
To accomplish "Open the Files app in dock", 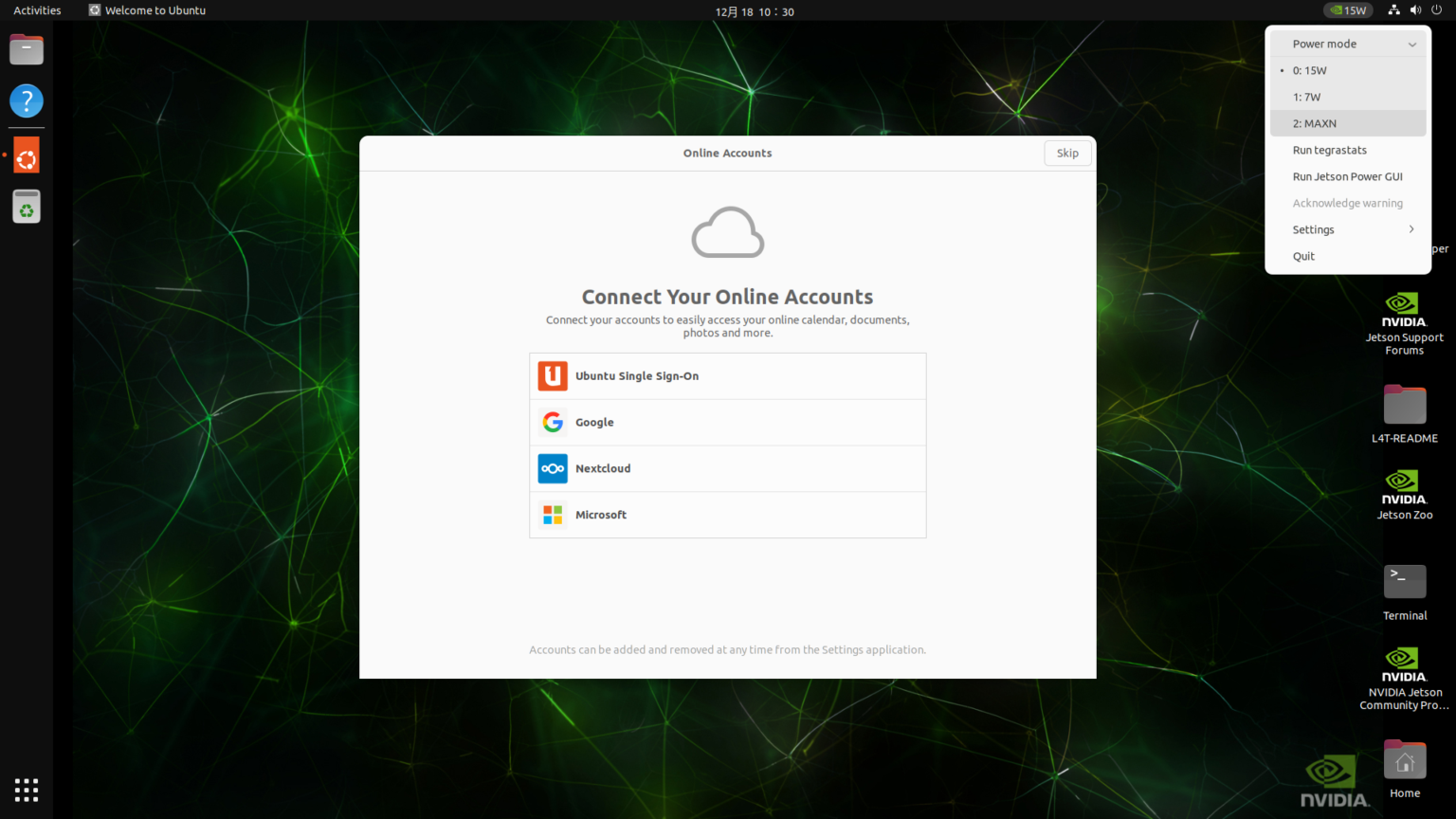I will point(27,49).
